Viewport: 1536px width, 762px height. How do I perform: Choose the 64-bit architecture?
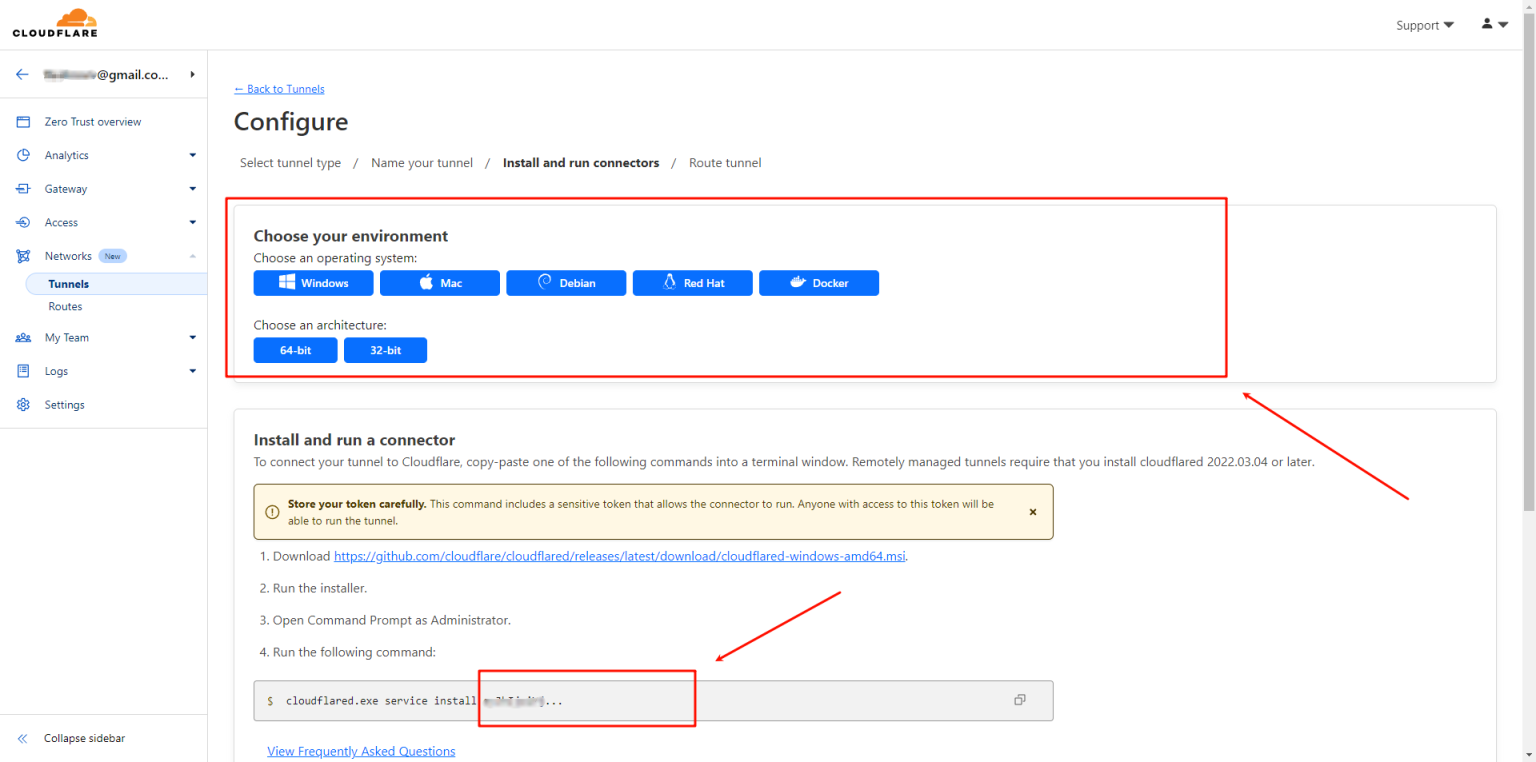pyautogui.click(x=295, y=350)
